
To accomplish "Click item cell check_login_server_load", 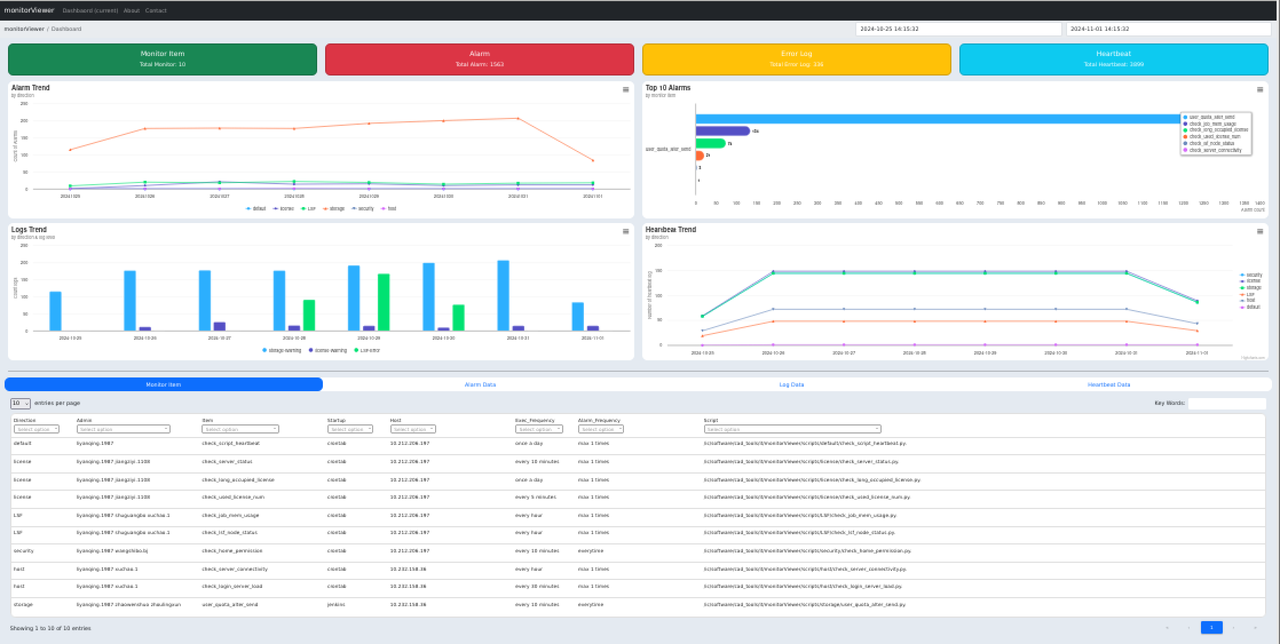I will click(x=232, y=586).
